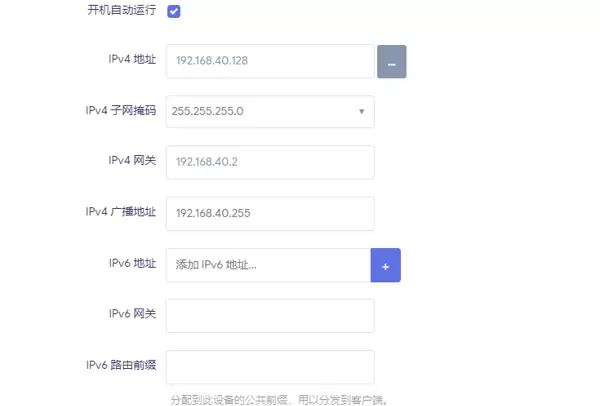Click the empty IPv6 路由前缀 input field
600x406 pixels.
pyautogui.click(x=269, y=367)
